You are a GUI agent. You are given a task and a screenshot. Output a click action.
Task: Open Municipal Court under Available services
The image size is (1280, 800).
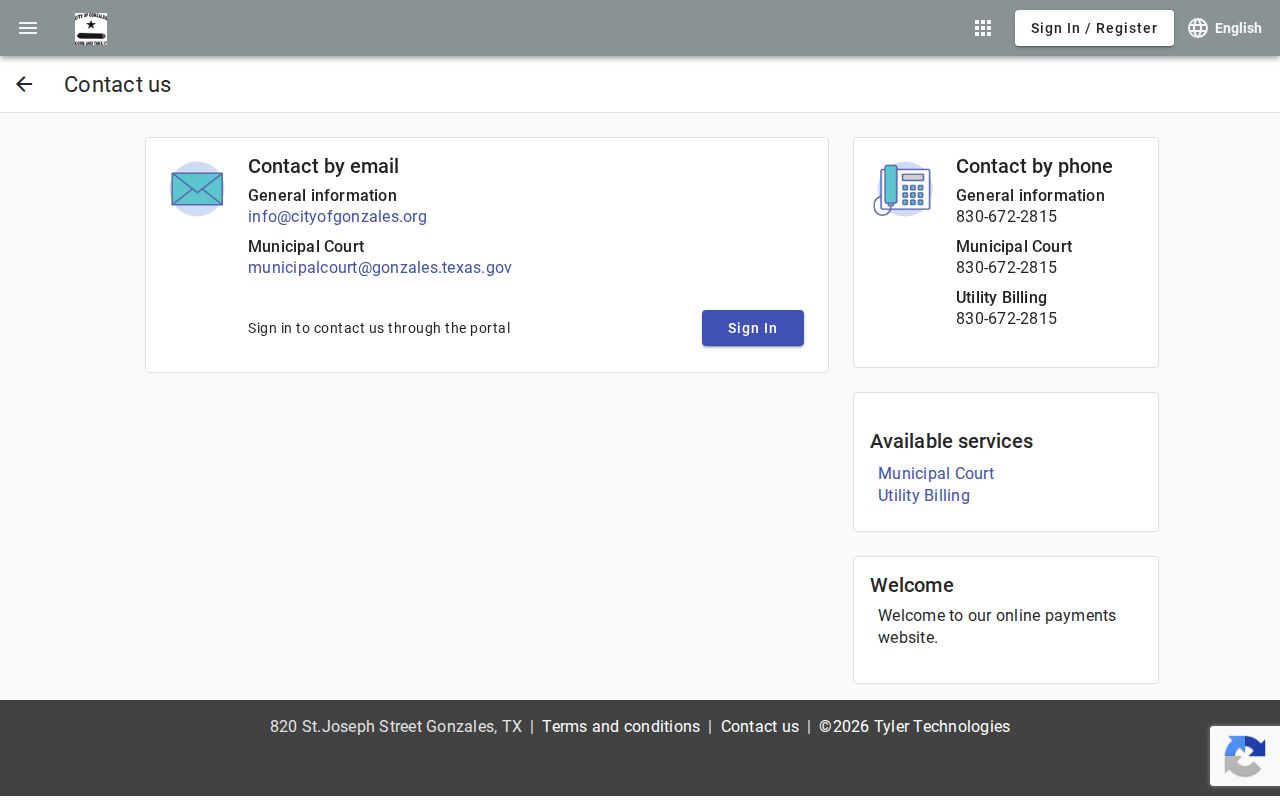(x=936, y=474)
